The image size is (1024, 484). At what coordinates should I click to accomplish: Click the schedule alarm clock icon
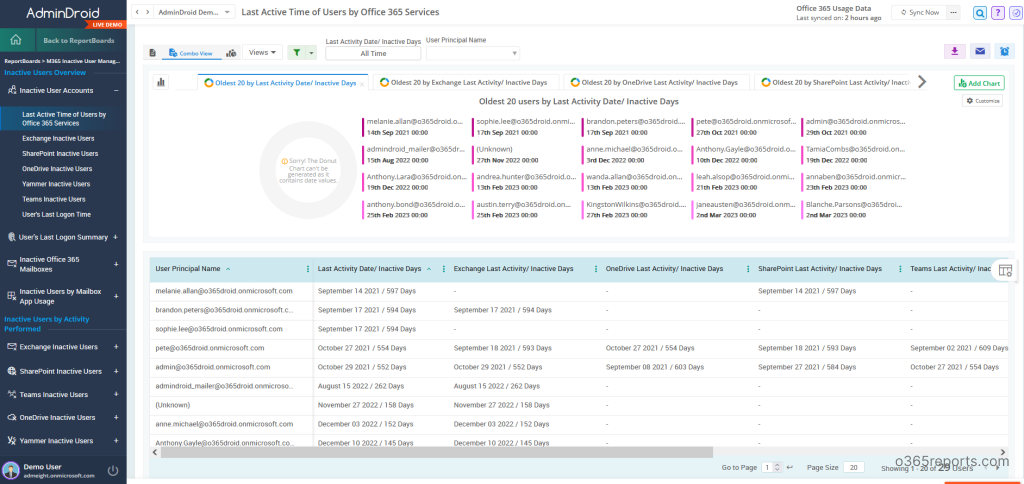pos(1004,52)
